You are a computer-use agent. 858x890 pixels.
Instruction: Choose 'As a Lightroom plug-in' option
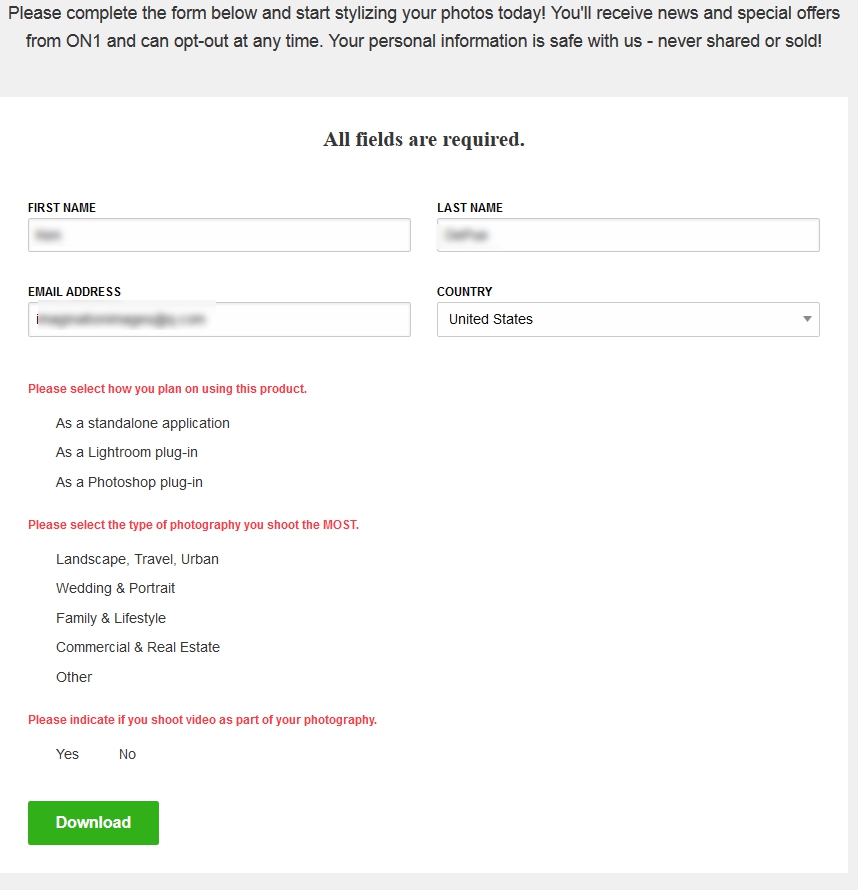coord(126,452)
